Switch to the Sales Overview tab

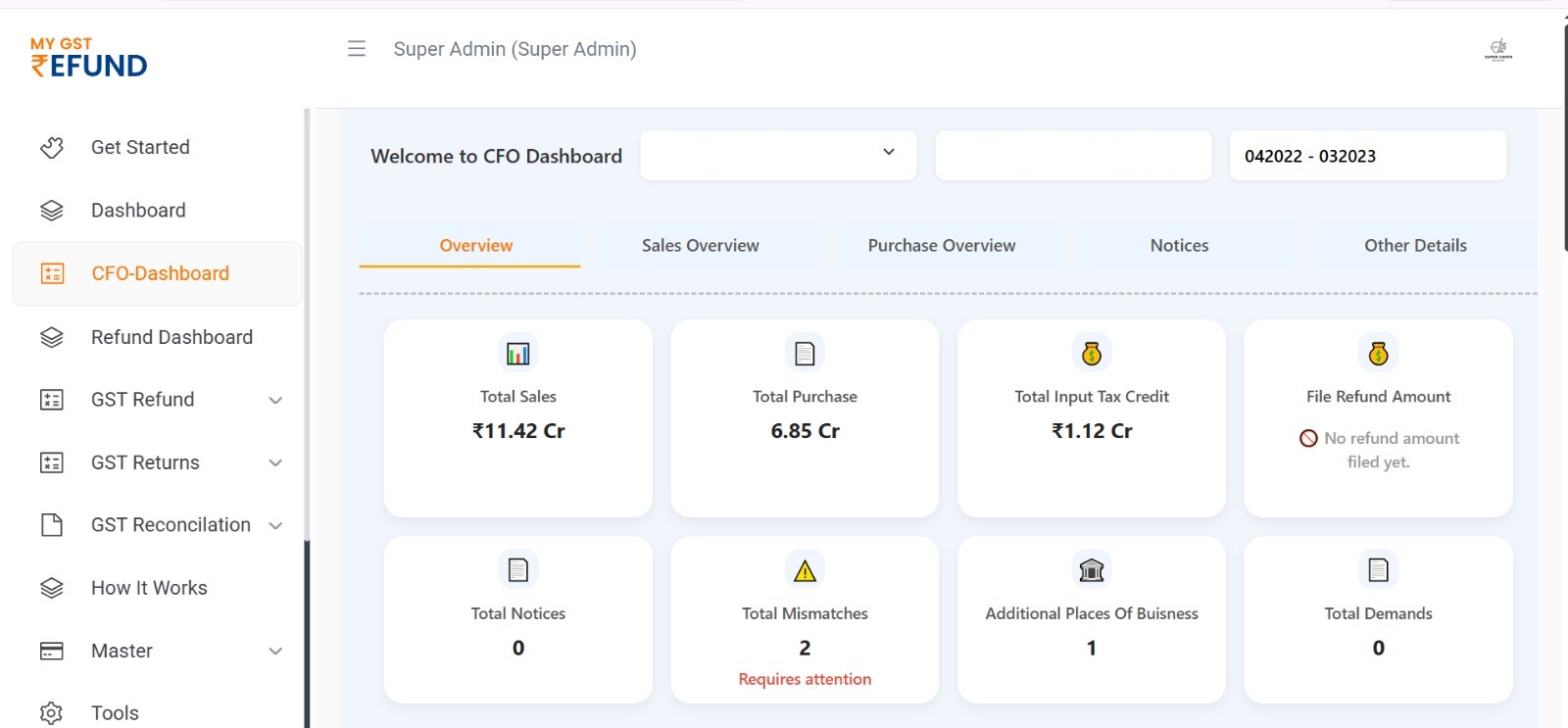(701, 246)
